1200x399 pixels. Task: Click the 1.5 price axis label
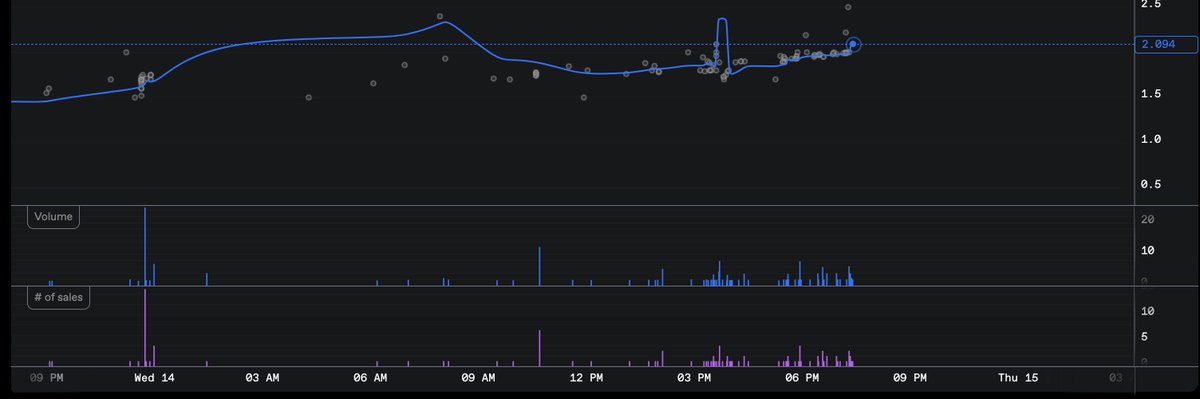pyautogui.click(x=1150, y=94)
